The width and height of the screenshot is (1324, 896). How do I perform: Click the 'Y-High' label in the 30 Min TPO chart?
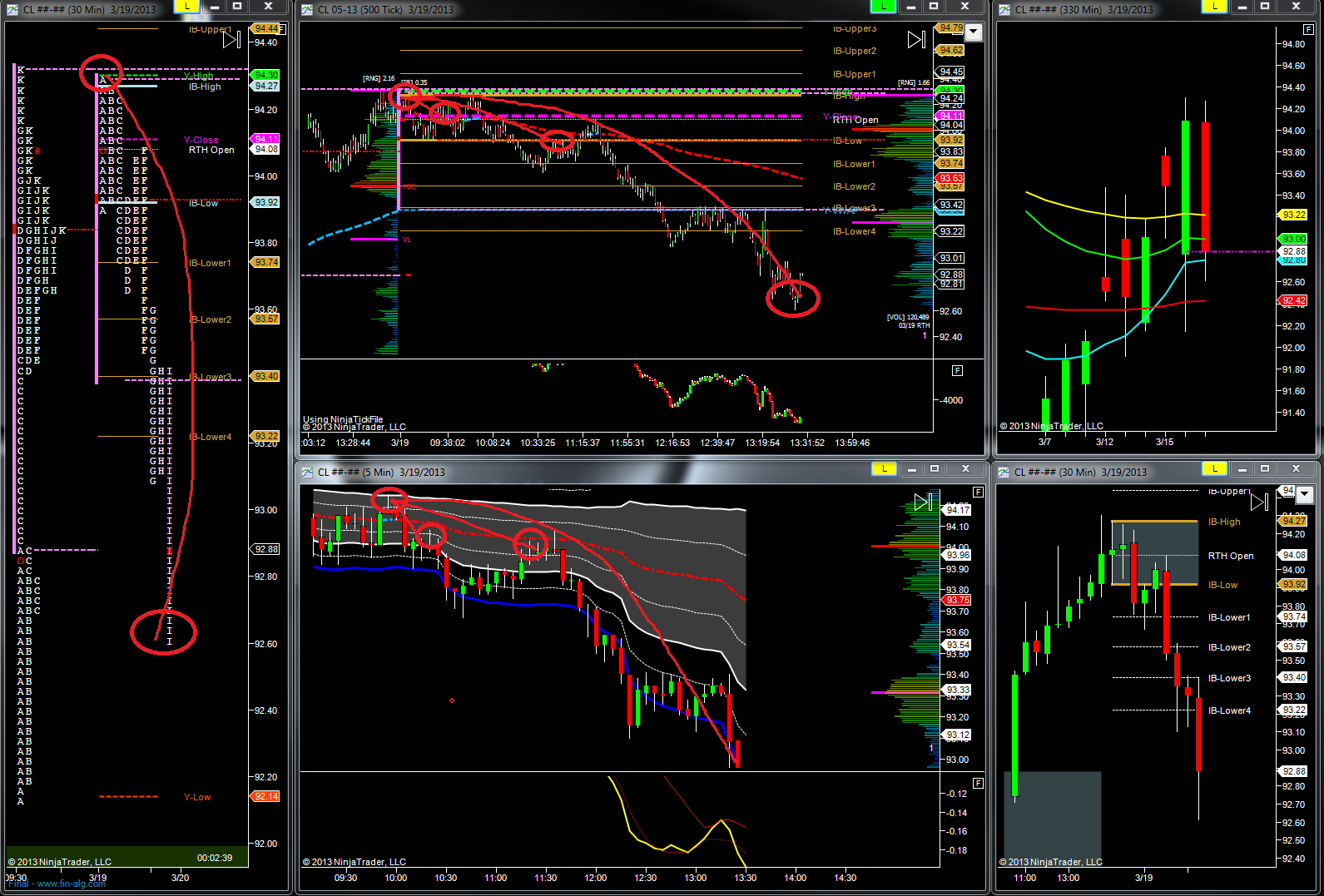pos(198,76)
